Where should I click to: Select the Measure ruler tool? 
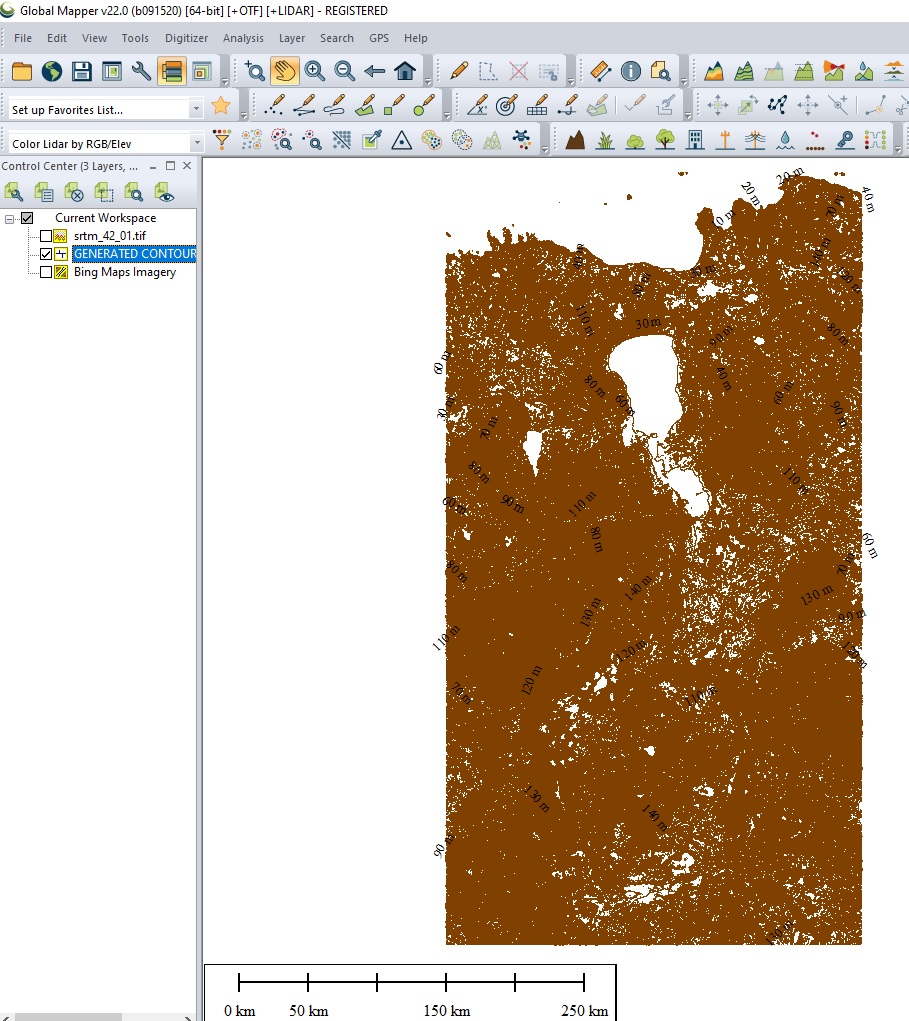(x=600, y=71)
